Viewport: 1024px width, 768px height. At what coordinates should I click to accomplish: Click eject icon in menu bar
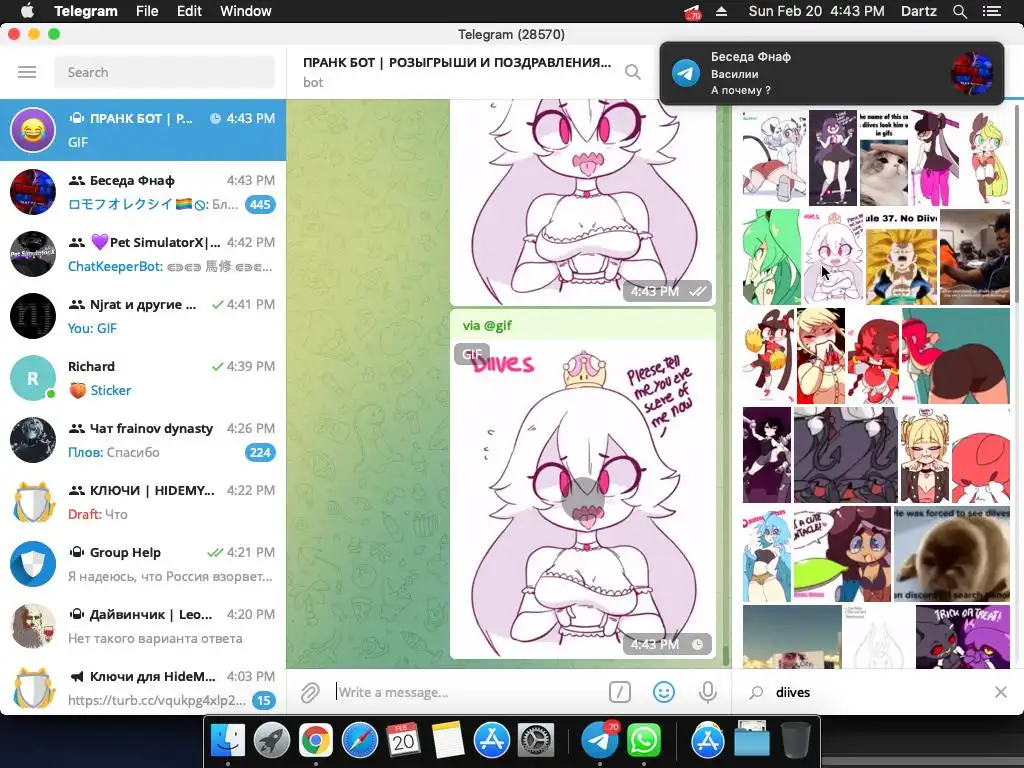pyautogui.click(x=721, y=11)
